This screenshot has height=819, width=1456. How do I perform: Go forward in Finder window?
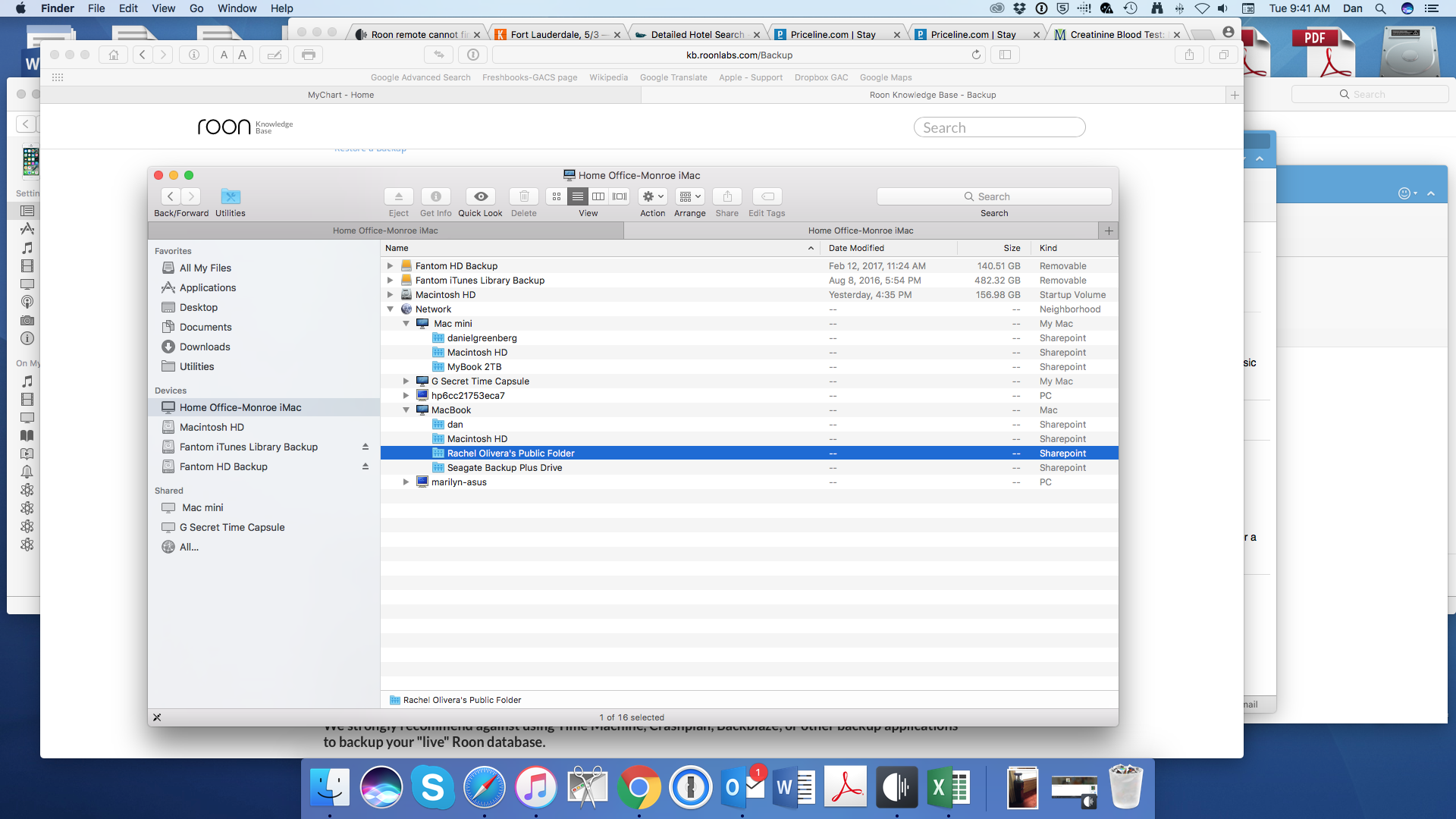[x=191, y=196]
